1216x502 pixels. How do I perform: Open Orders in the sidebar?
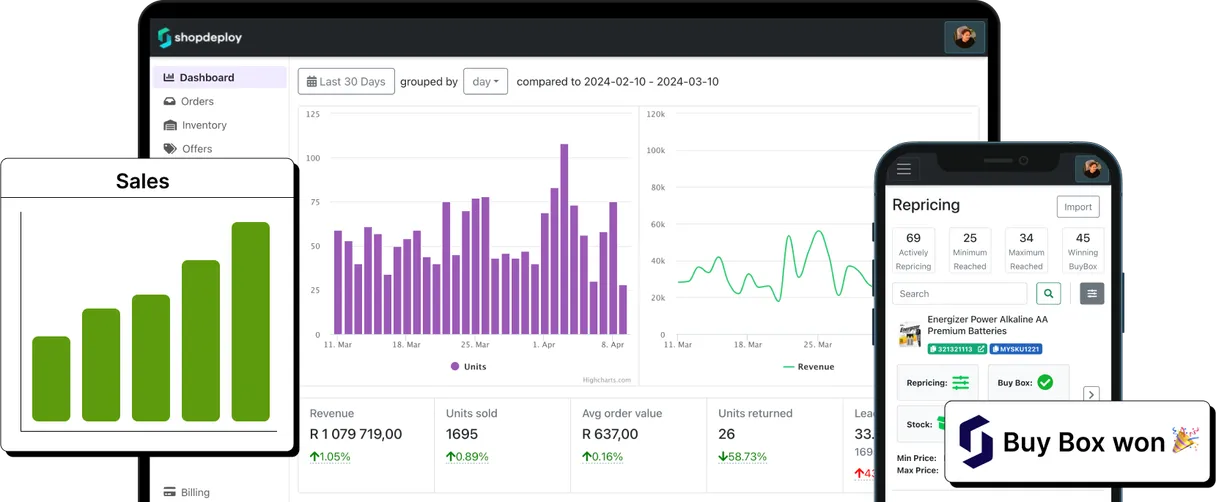188,101
